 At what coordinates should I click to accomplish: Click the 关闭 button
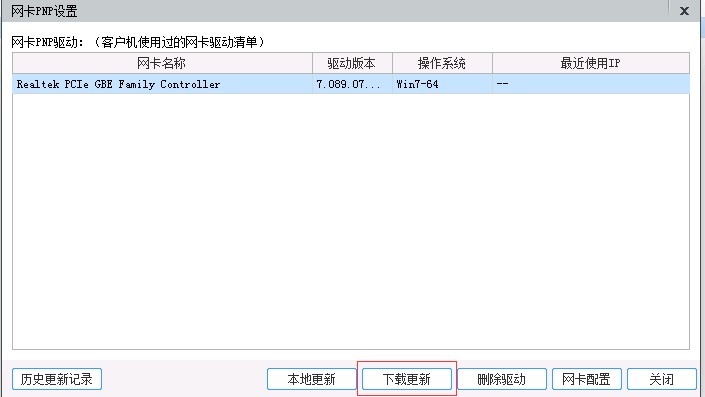pyautogui.click(x=661, y=379)
